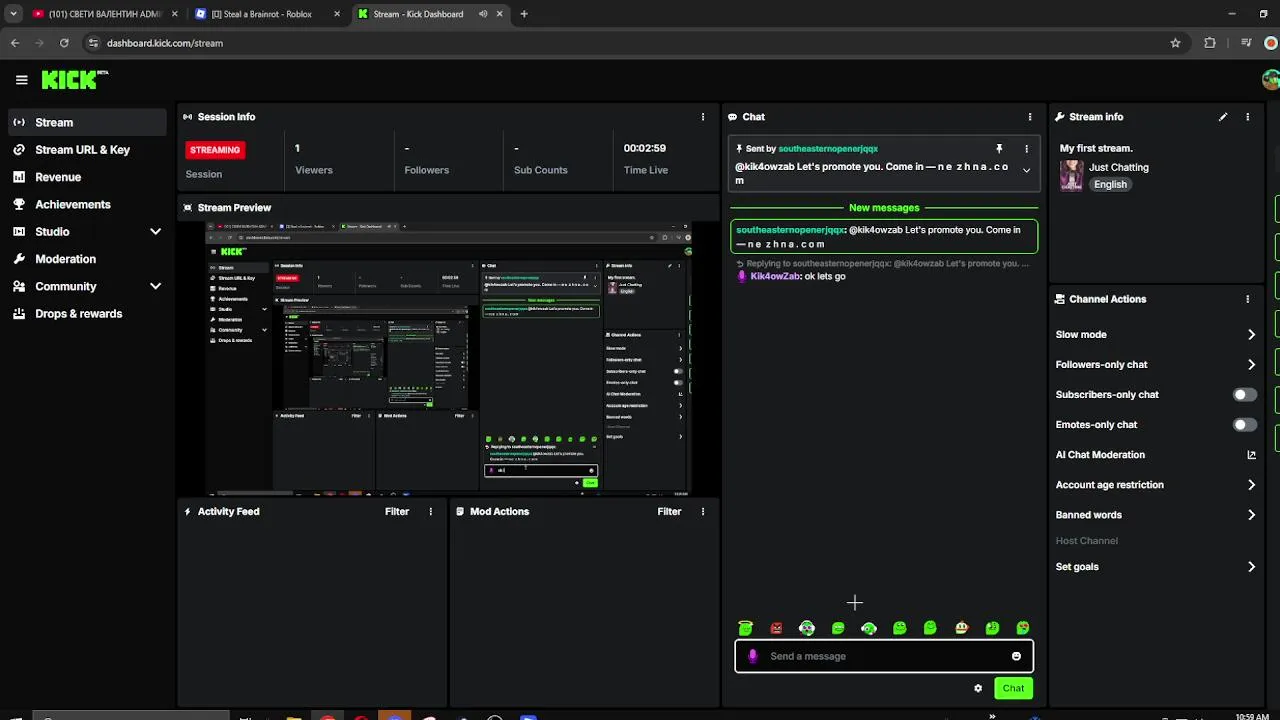
Task: Mute the Kick Dashboard tab audio
Action: click(483, 14)
